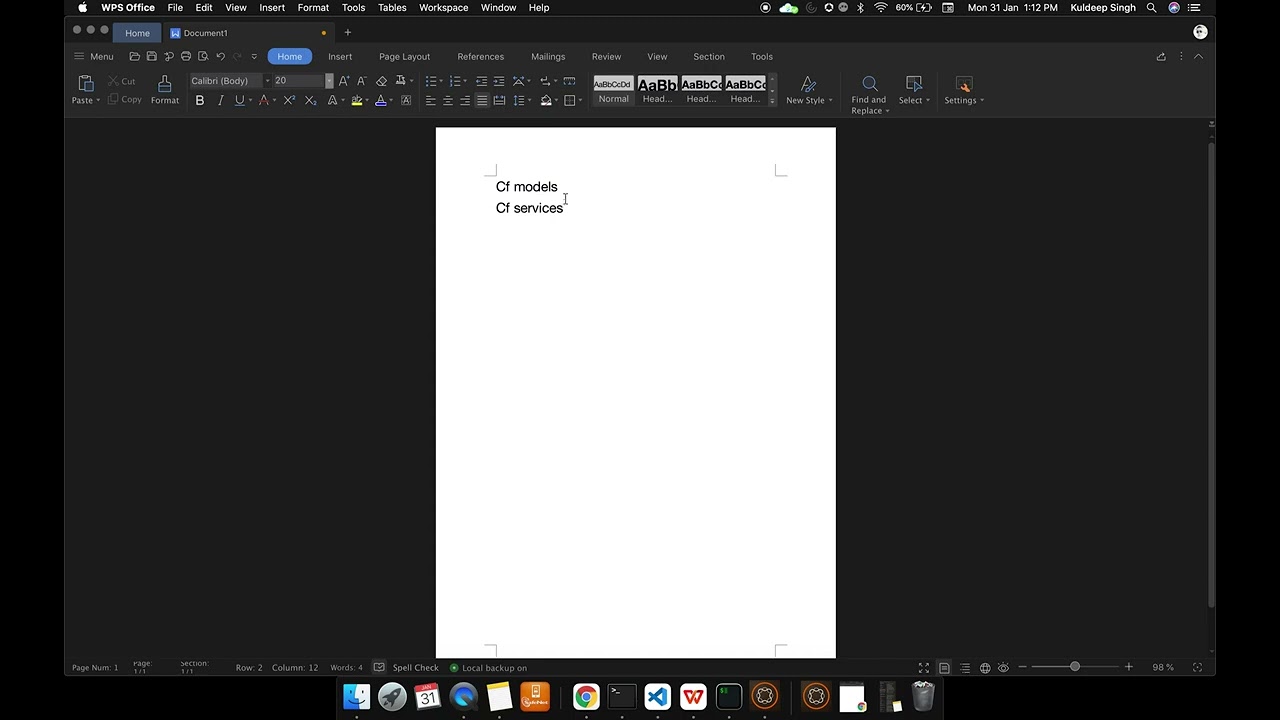Viewport: 1280px width, 720px height.
Task: Align text to the right
Action: coord(464,100)
